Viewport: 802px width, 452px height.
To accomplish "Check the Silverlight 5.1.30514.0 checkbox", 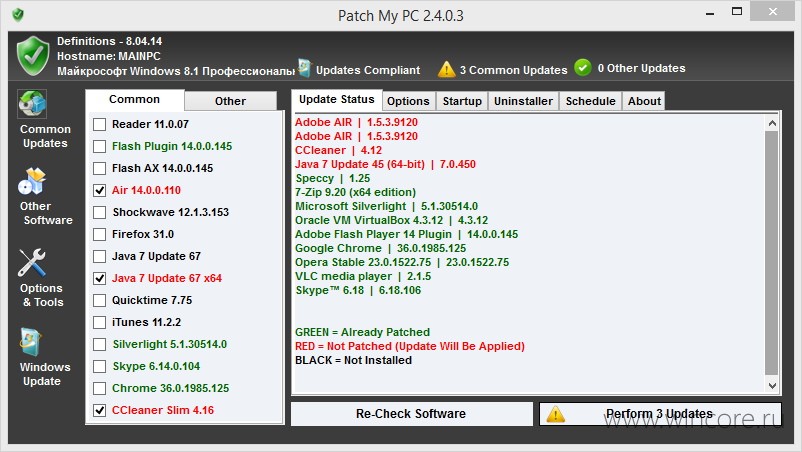I will point(100,344).
